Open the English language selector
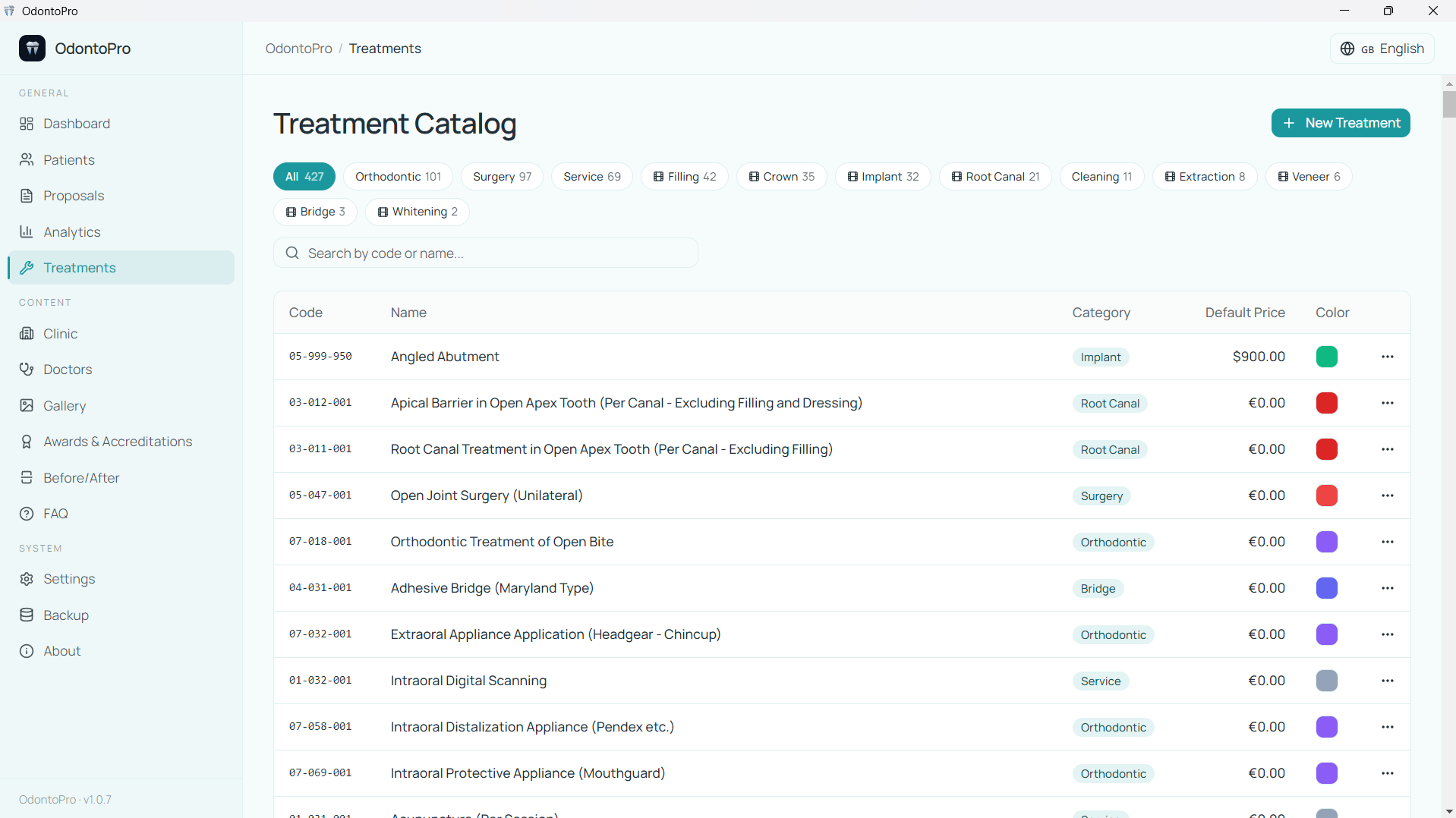This screenshot has height=818, width=1456. click(x=1382, y=49)
